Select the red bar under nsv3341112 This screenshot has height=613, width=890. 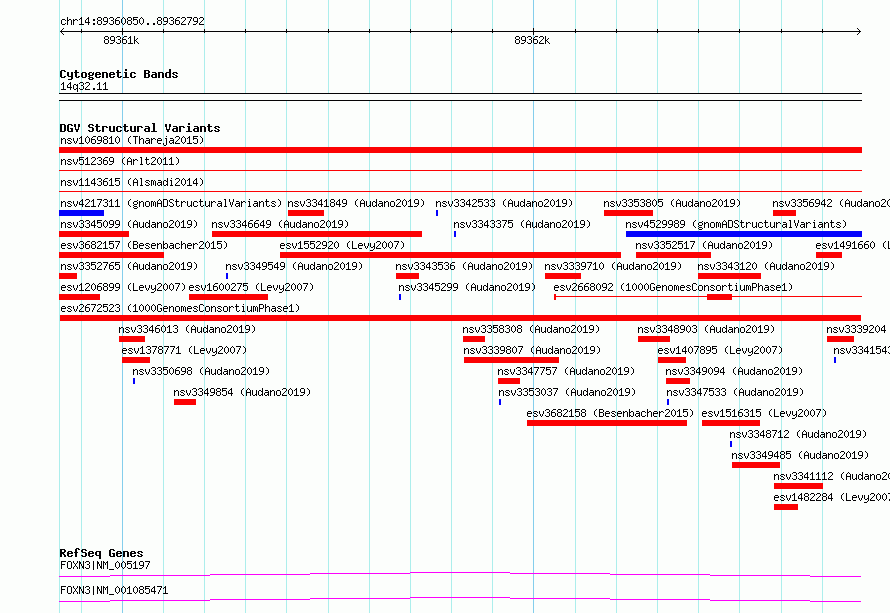(798, 486)
